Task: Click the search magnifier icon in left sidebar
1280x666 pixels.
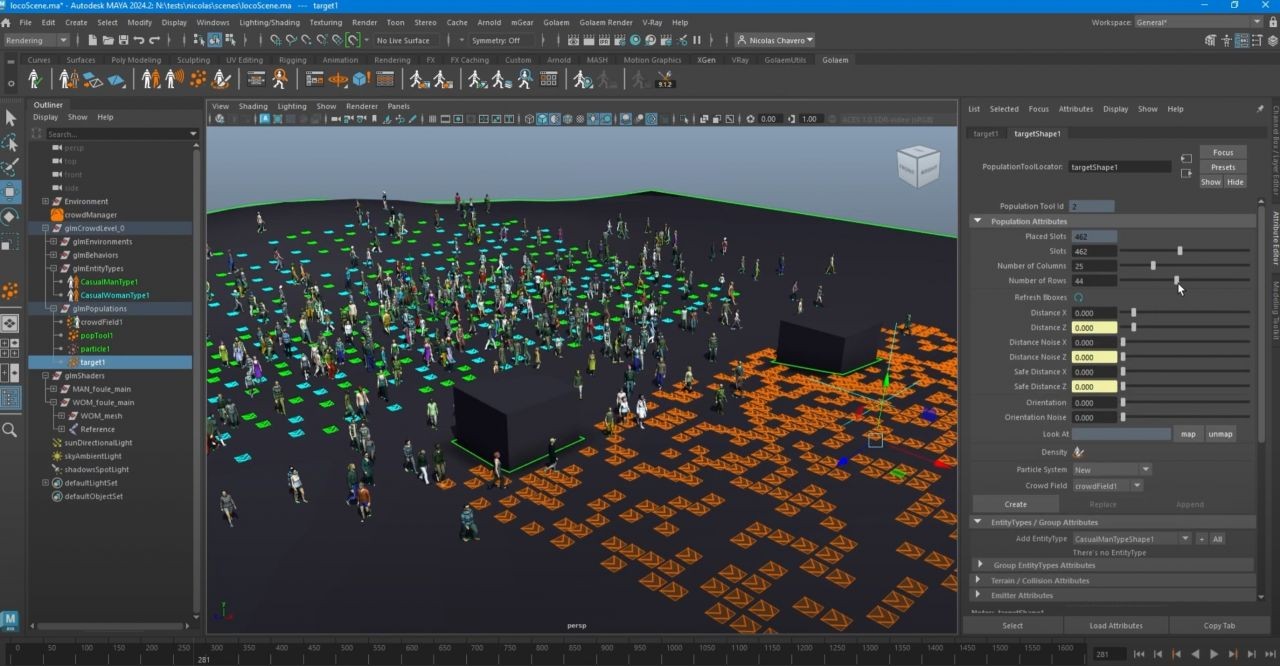Action: coord(10,430)
